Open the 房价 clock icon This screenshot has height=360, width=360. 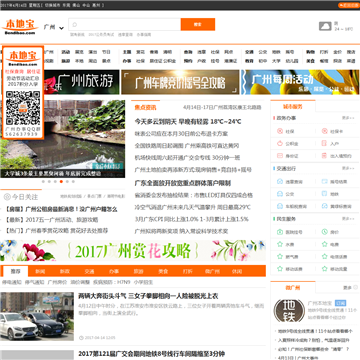click(324, 232)
